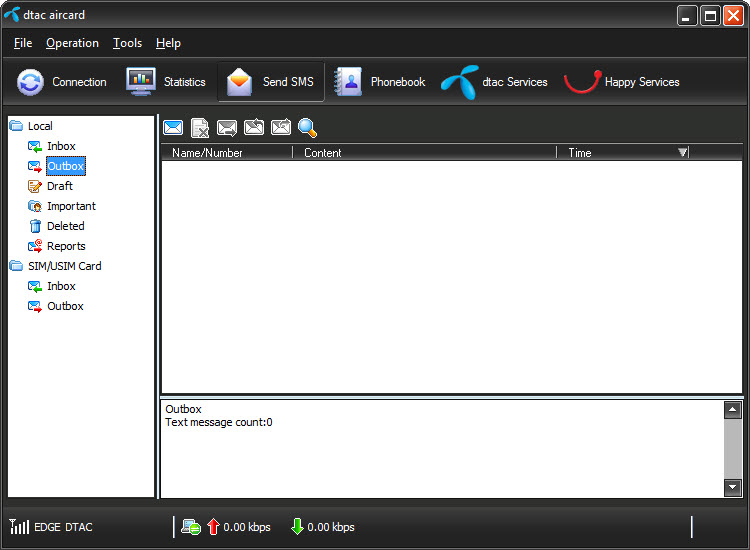Click the green download speed arrow

(297, 527)
